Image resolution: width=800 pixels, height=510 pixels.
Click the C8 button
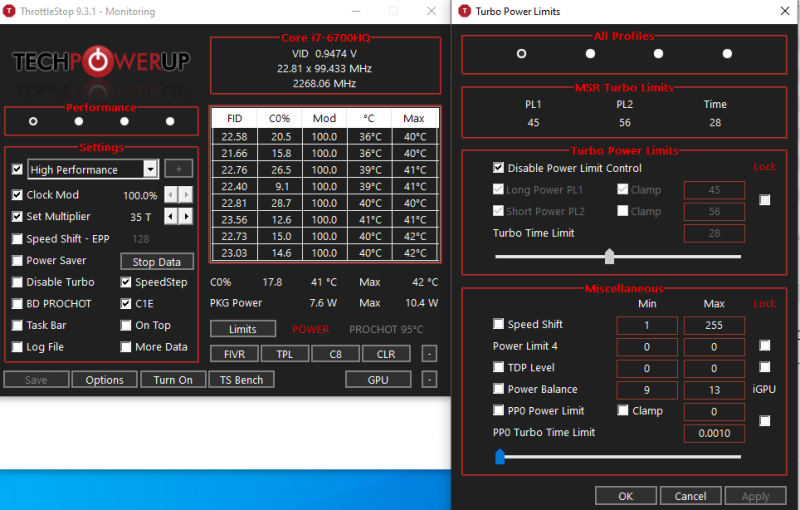click(x=335, y=354)
